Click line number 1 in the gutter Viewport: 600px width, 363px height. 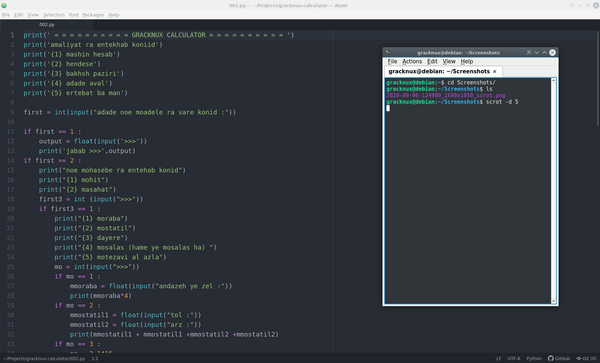(12, 35)
